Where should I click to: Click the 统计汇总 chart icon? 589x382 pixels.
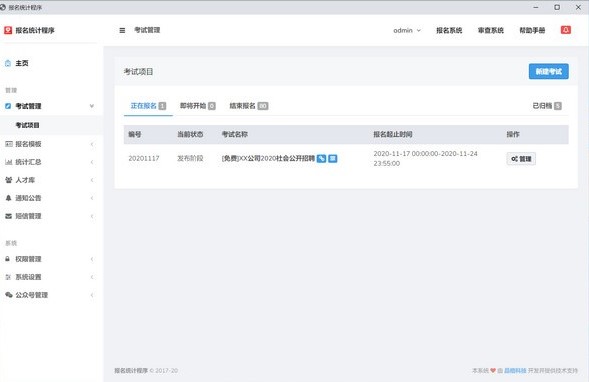tap(9, 162)
